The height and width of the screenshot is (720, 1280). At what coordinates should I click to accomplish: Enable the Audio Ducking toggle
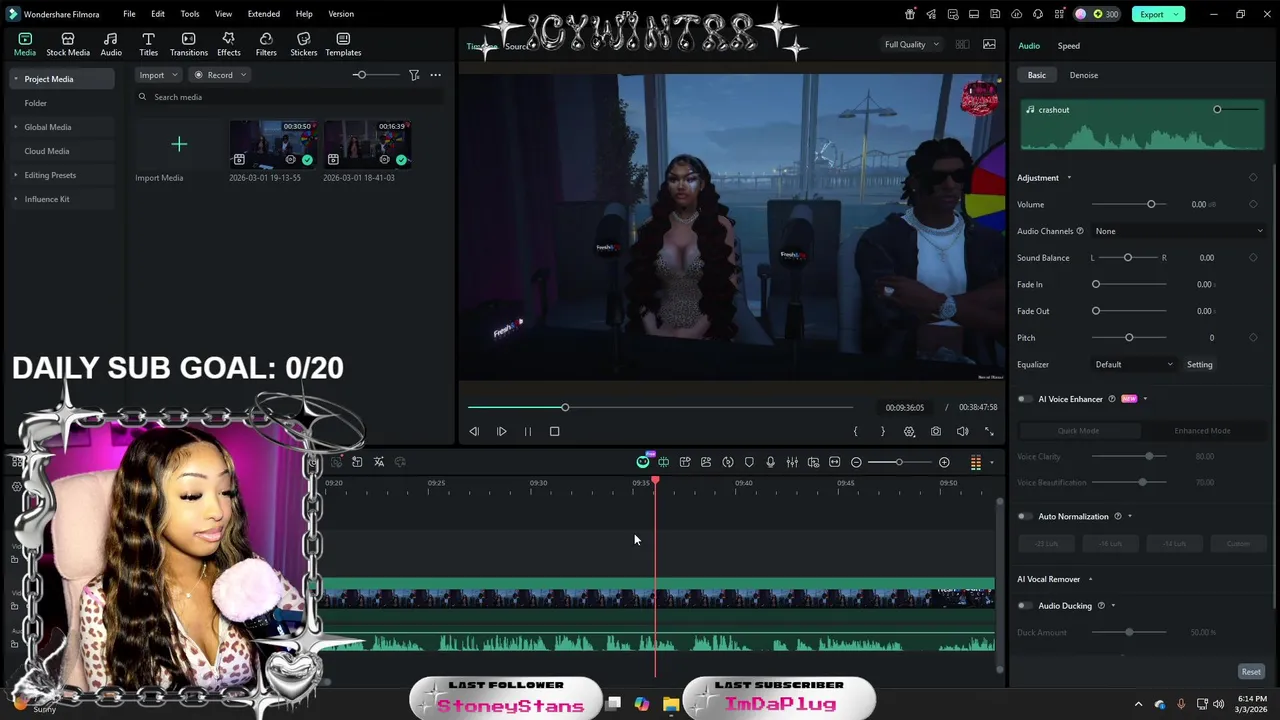[x=1025, y=605]
